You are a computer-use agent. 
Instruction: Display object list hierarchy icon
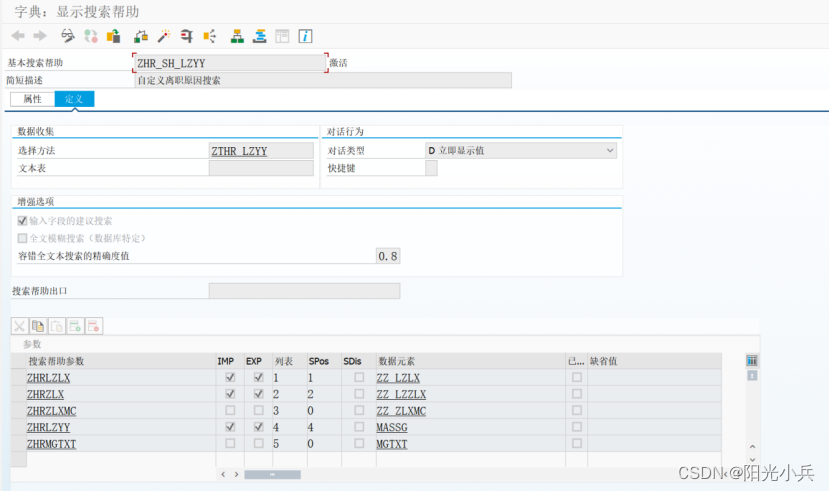(x=237, y=36)
